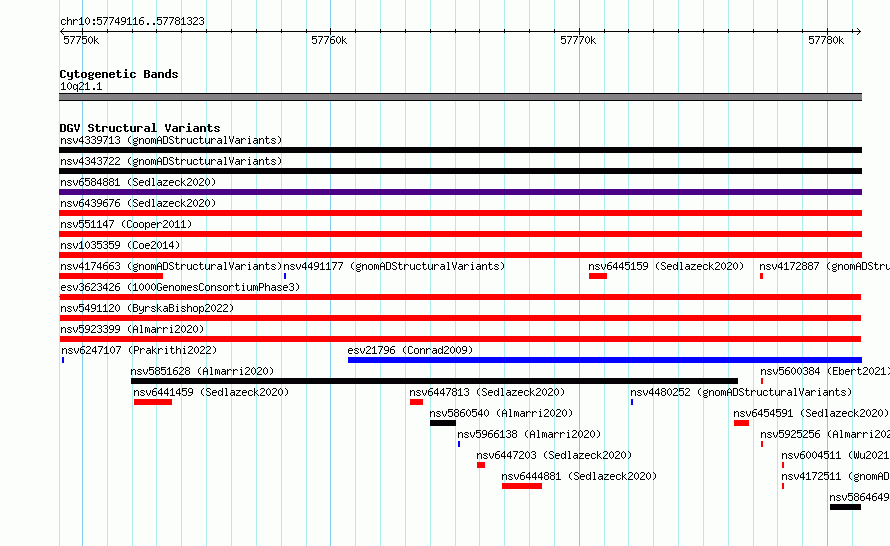The image size is (890, 546).
Task: Open variant nsv6454591 (Sedlazeck2020)
Action: (811, 413)
